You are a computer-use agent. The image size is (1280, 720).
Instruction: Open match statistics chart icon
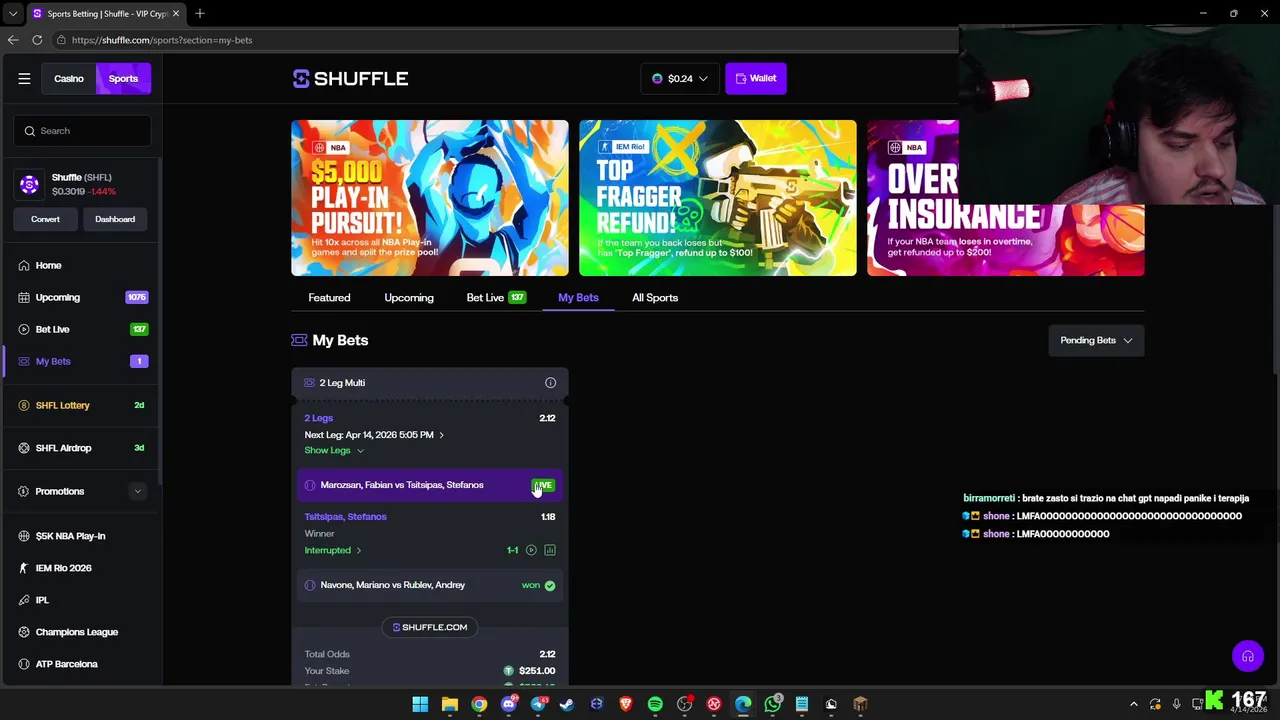pos(550,550)
